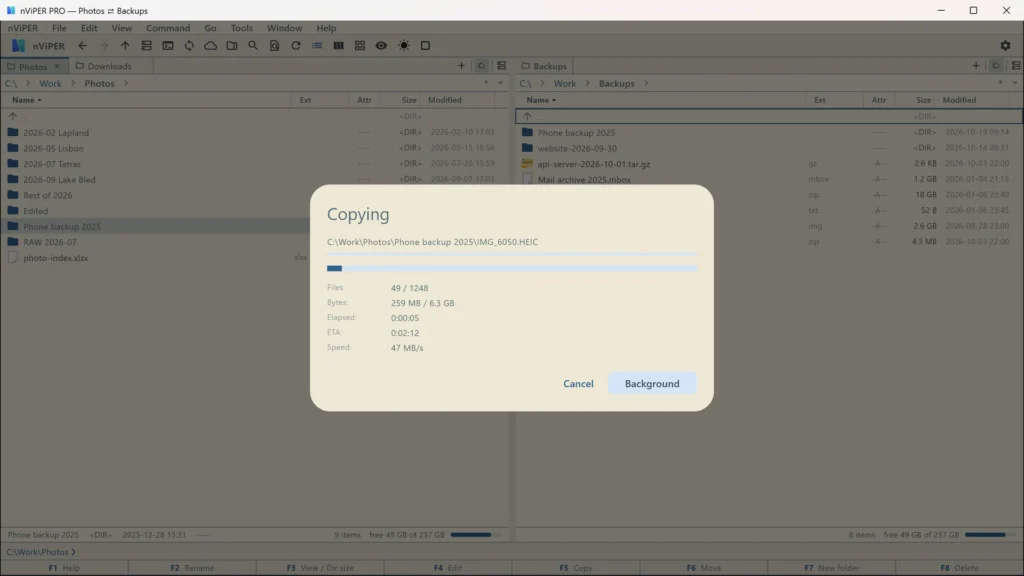1024x576 pixels.
Task: Refresh the panel with the reload icon
Action: coord(296,46)
